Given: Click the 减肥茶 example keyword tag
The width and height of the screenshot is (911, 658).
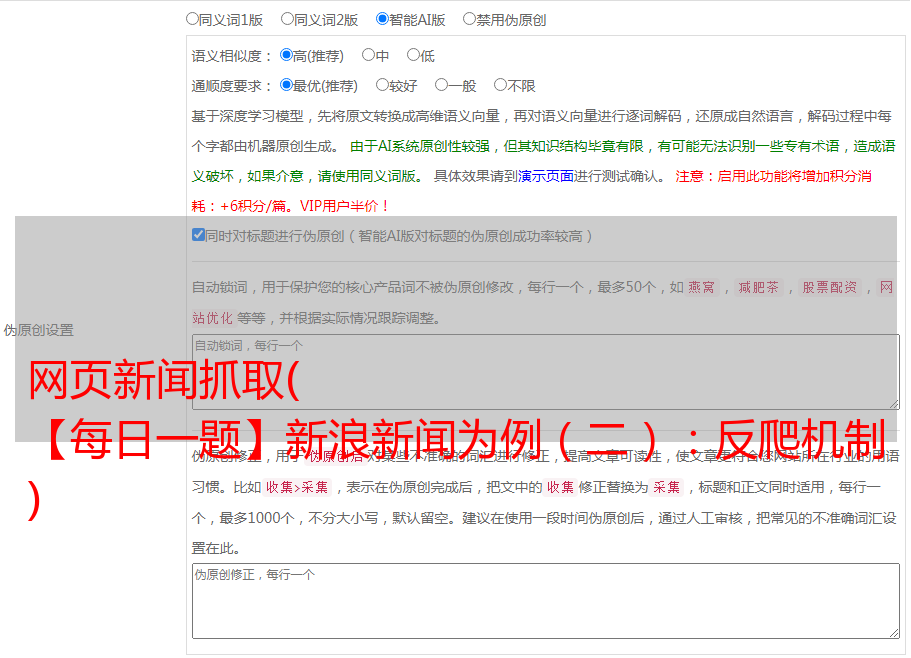Looking at the screenshot, I should coord(758,288).
